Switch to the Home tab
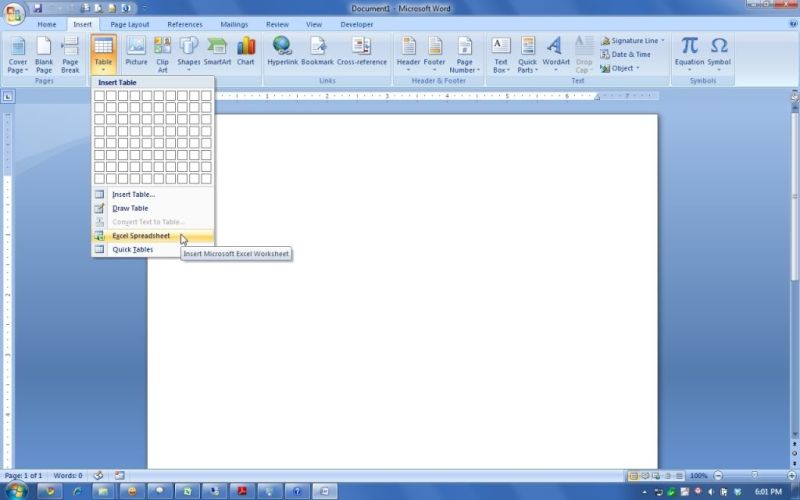 coord(46,24)
